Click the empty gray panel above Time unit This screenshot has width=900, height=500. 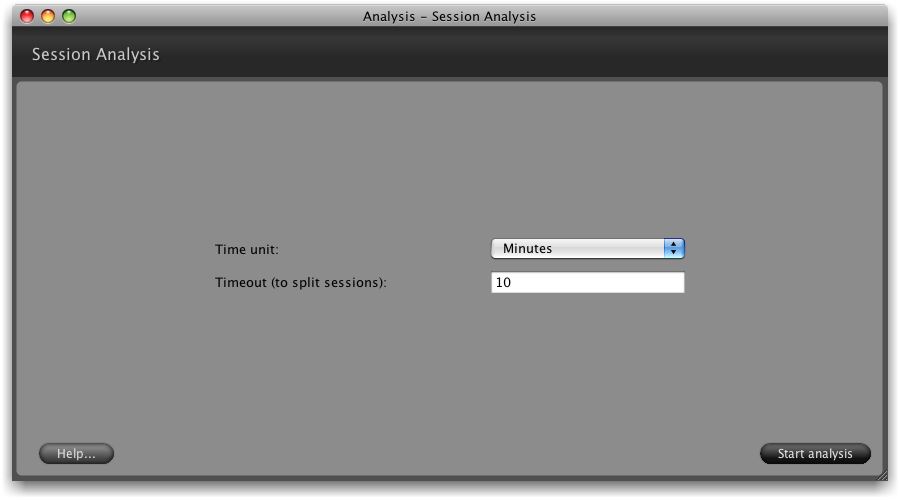(x=450, y=160)
